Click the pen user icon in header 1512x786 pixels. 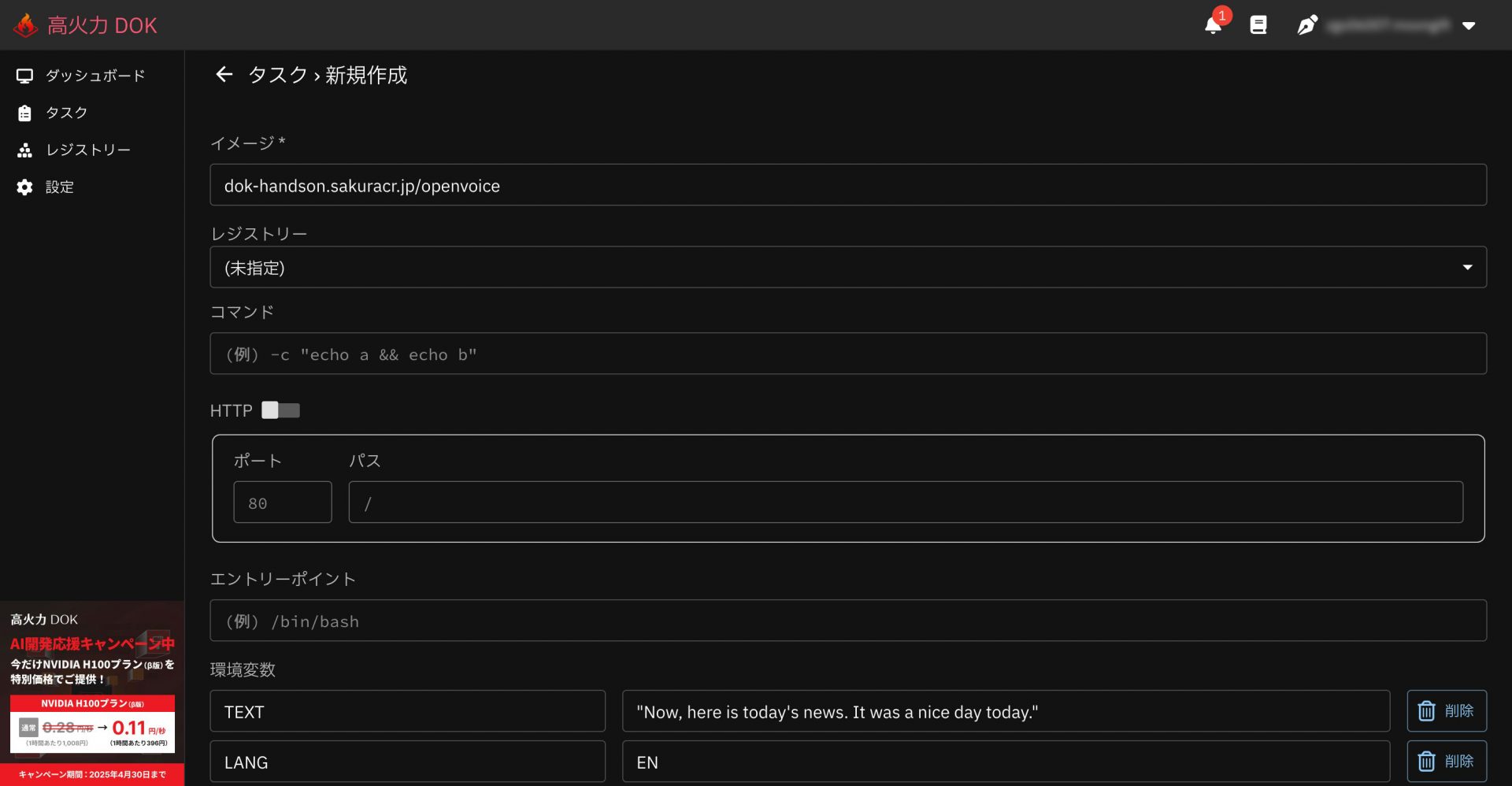click(1306, 25)
